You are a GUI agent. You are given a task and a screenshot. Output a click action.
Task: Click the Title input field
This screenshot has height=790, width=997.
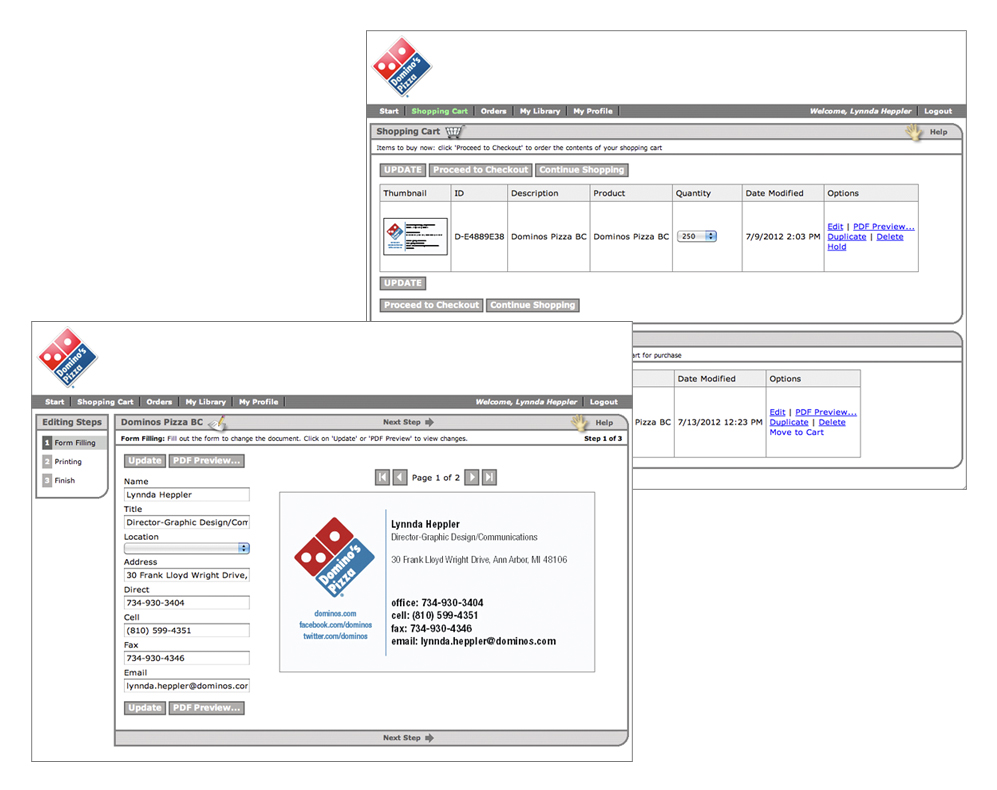(186, 522)
